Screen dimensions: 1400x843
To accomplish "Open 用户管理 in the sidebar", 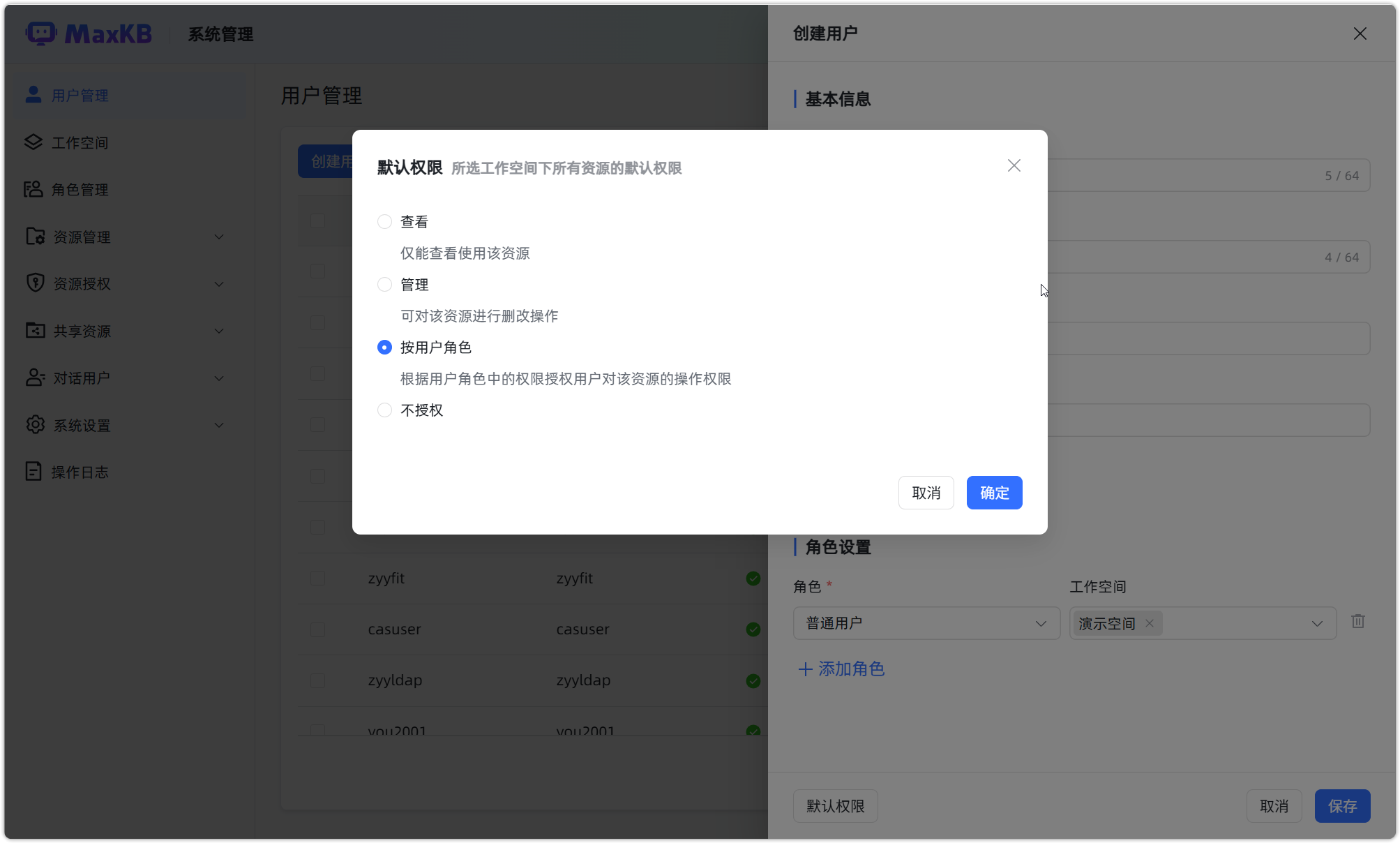I will [x=78, y=95].
